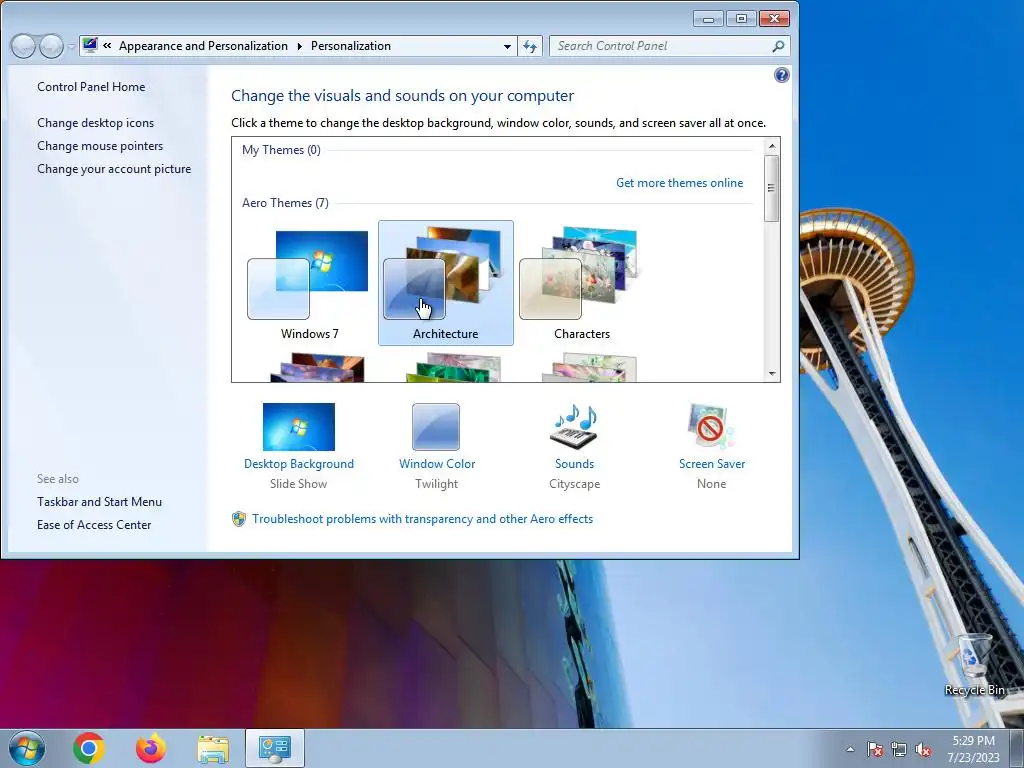Open the Windows Start button
This screenshot has width=1024, height=768.
click(x=26, y=748)
